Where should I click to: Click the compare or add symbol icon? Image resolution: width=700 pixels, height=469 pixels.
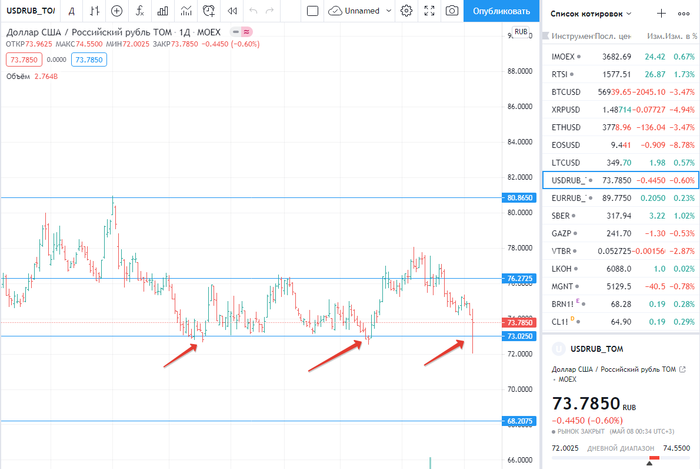click(x=117, y=11)
